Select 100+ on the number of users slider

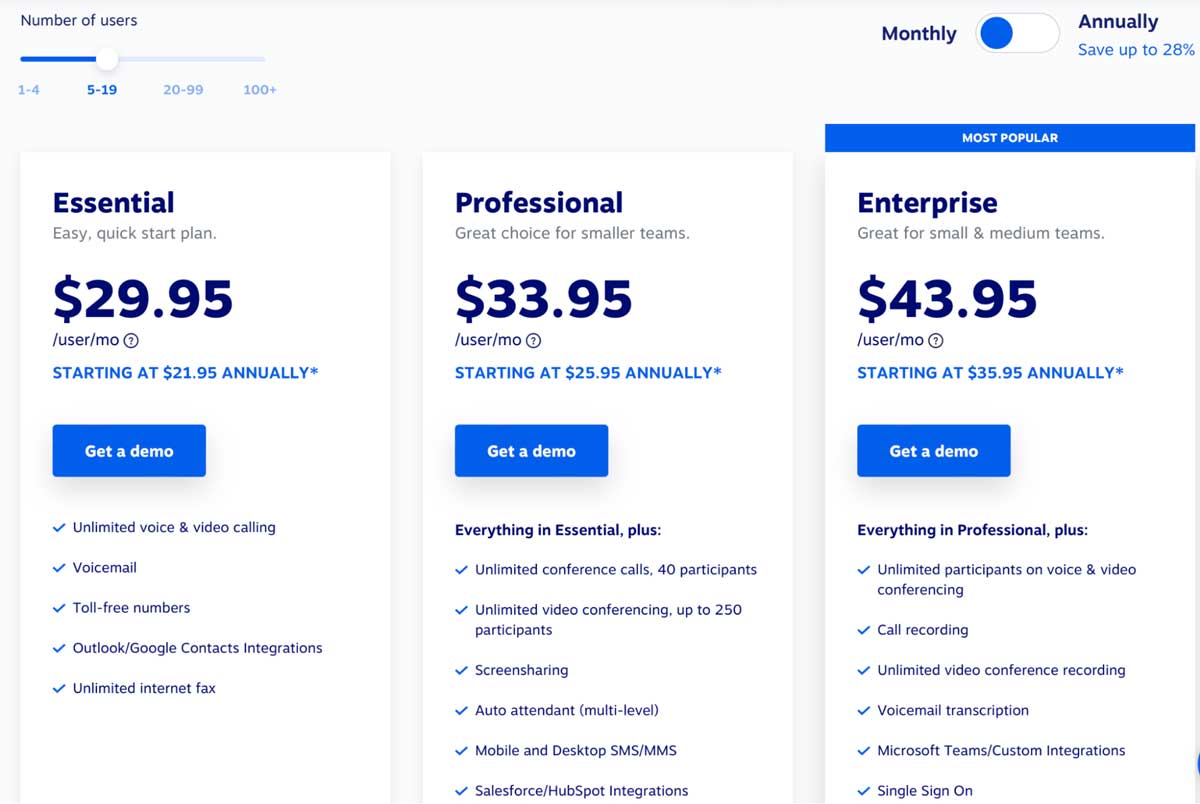(259, 58)
